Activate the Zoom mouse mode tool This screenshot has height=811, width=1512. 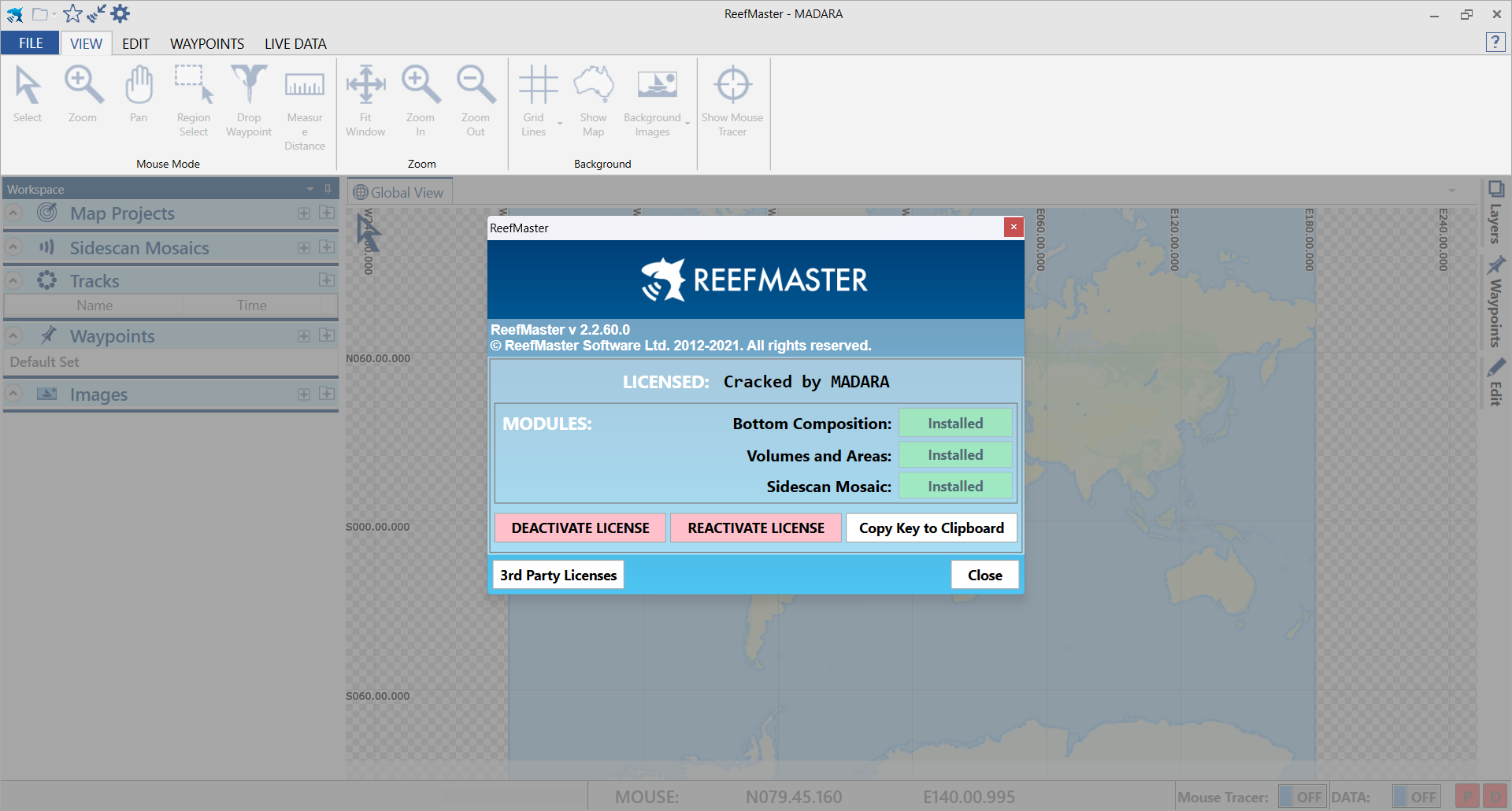83,94
